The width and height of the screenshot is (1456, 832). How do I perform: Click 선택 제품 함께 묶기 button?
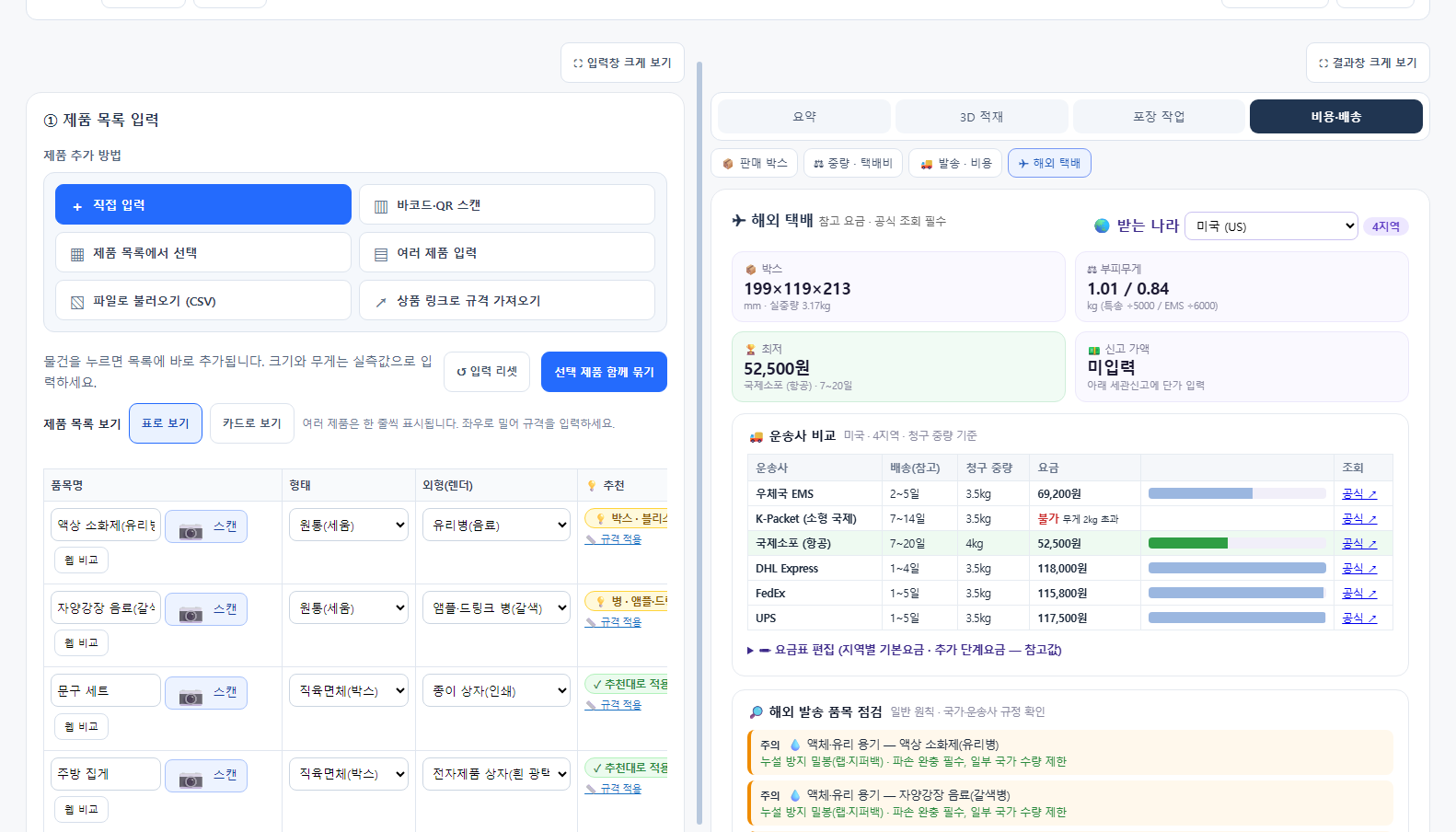point(604,372)
